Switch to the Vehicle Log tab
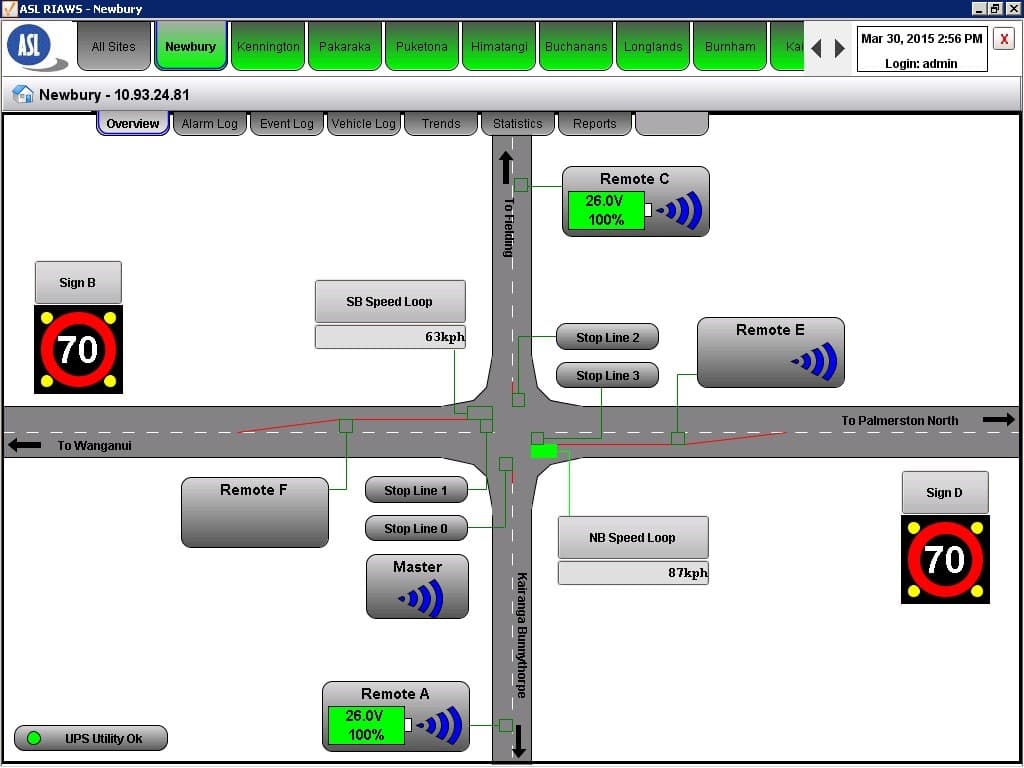1024x768 pixels. (x=364, y=124)
